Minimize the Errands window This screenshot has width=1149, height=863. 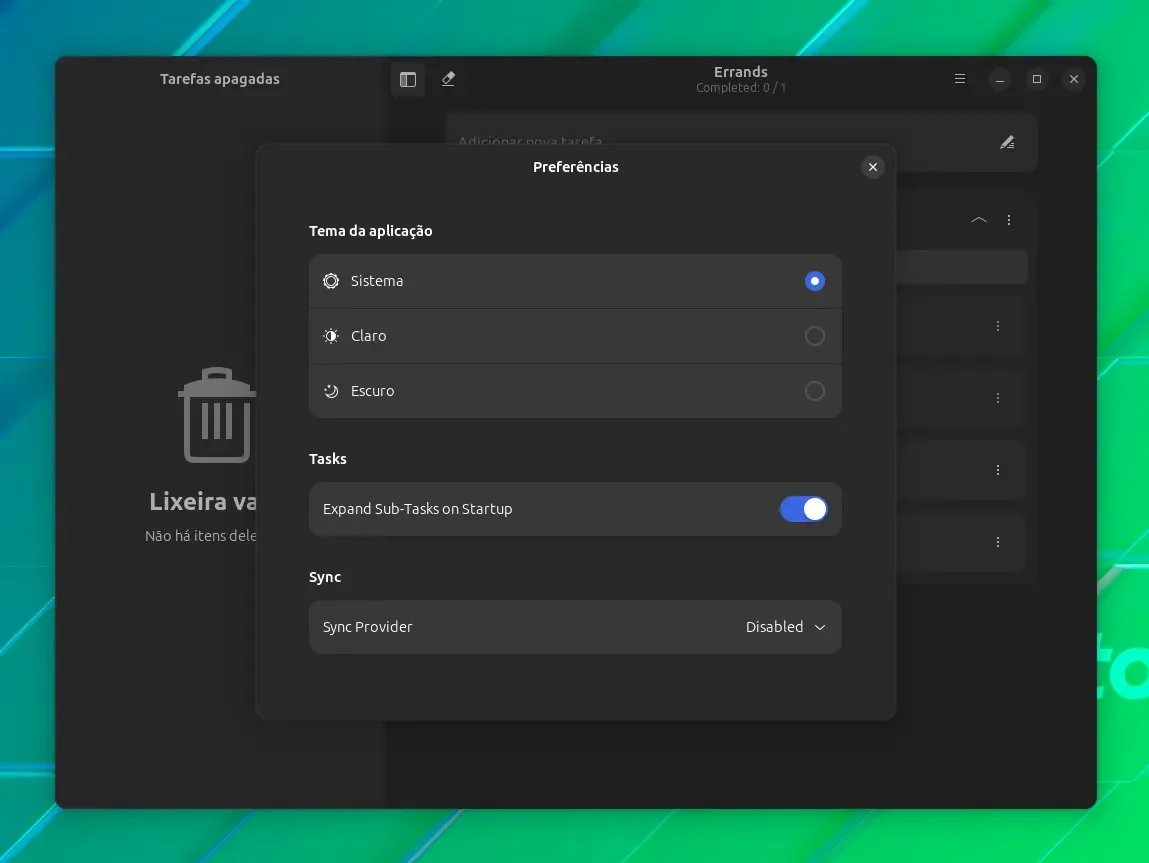point(1000,79)
